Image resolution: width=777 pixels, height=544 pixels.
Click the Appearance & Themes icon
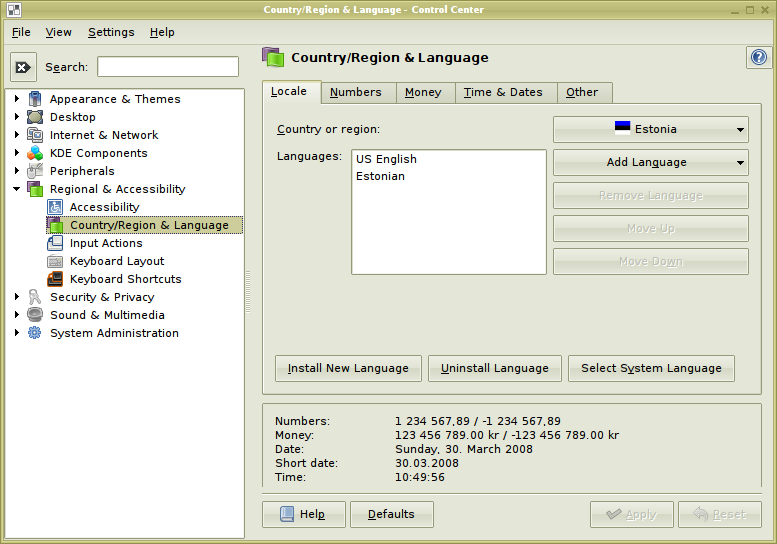tap(35, 99)
